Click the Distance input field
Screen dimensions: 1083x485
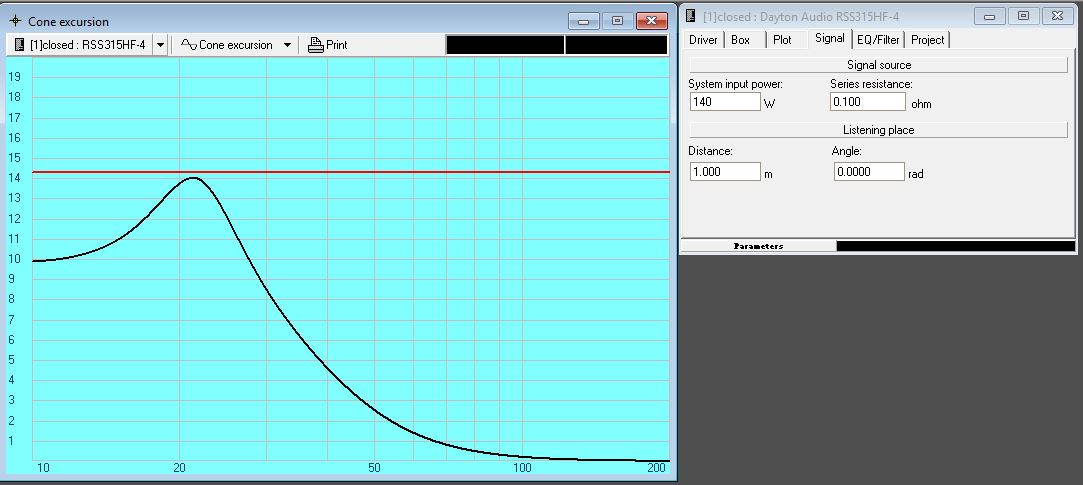[725, 172]
